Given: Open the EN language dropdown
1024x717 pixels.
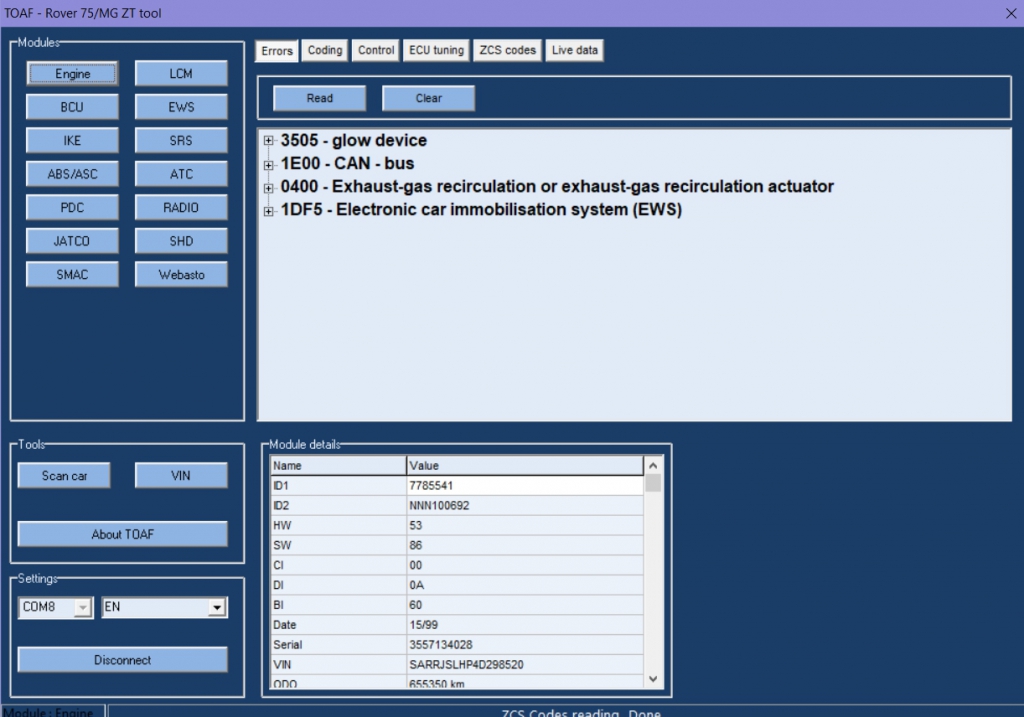Looking at the screenshot, I should coord(217,607).
